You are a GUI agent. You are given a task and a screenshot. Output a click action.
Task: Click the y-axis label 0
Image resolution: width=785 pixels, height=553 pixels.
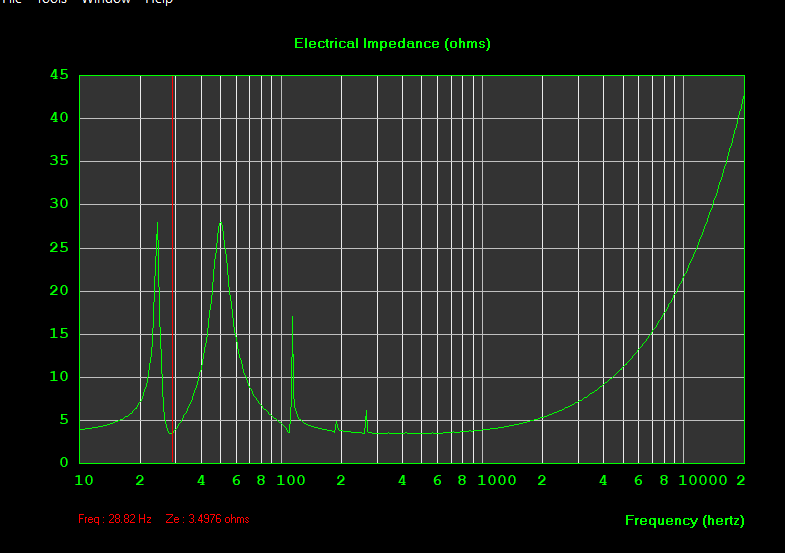click(64, 462)
